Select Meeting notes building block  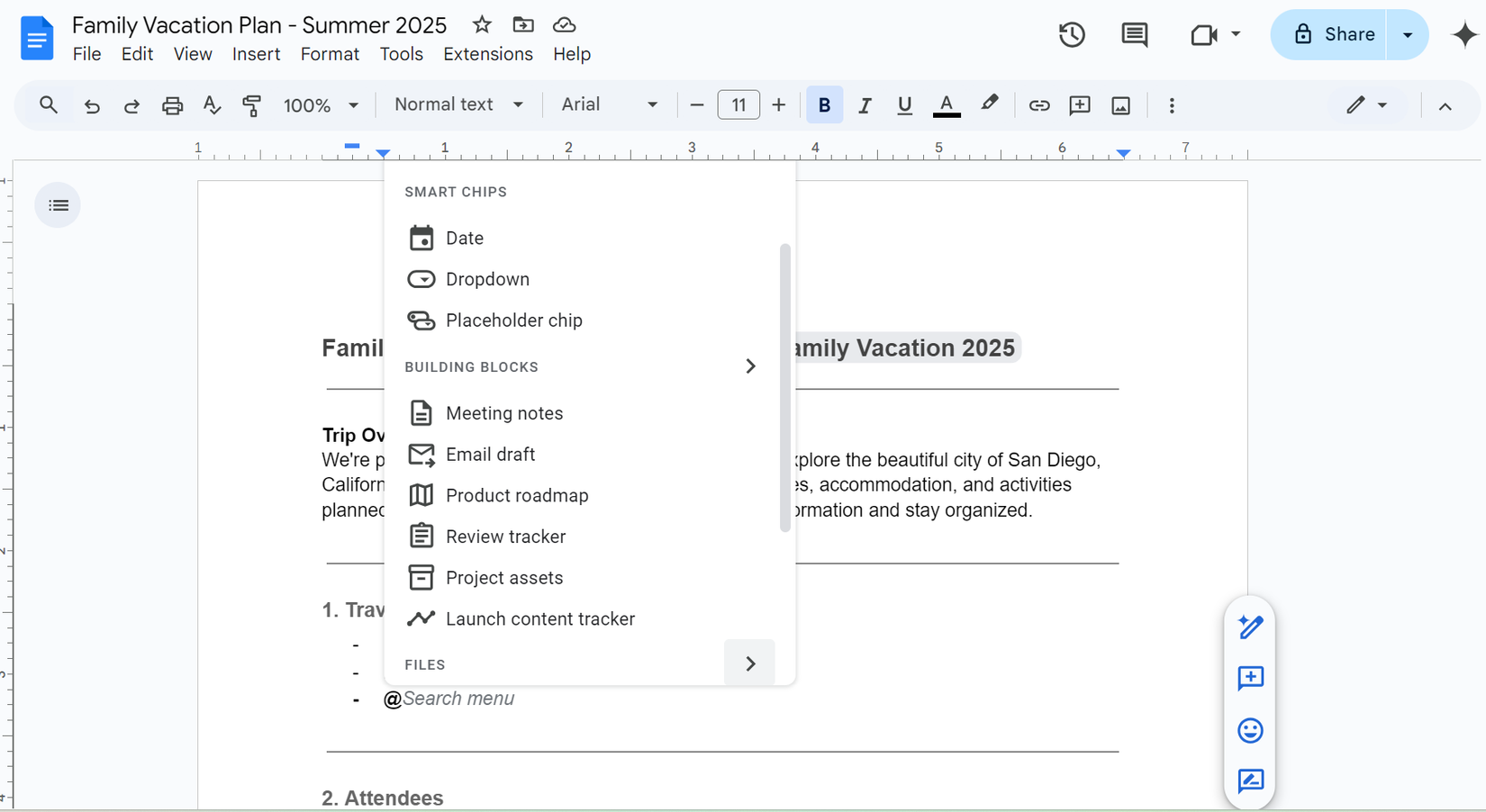click(x=504, y=412)
